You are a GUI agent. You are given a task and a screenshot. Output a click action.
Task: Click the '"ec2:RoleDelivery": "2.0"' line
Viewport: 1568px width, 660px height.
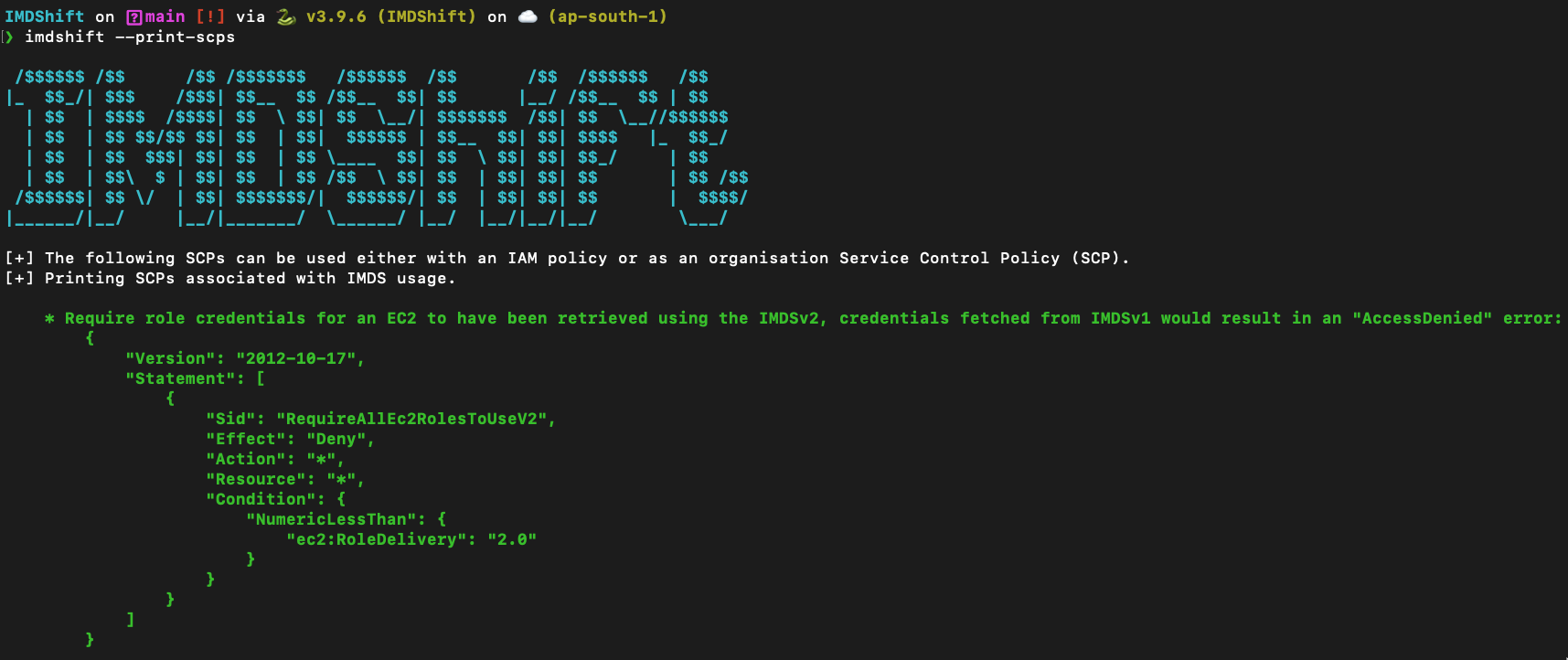pyautogui.click(x=411, y=539)
